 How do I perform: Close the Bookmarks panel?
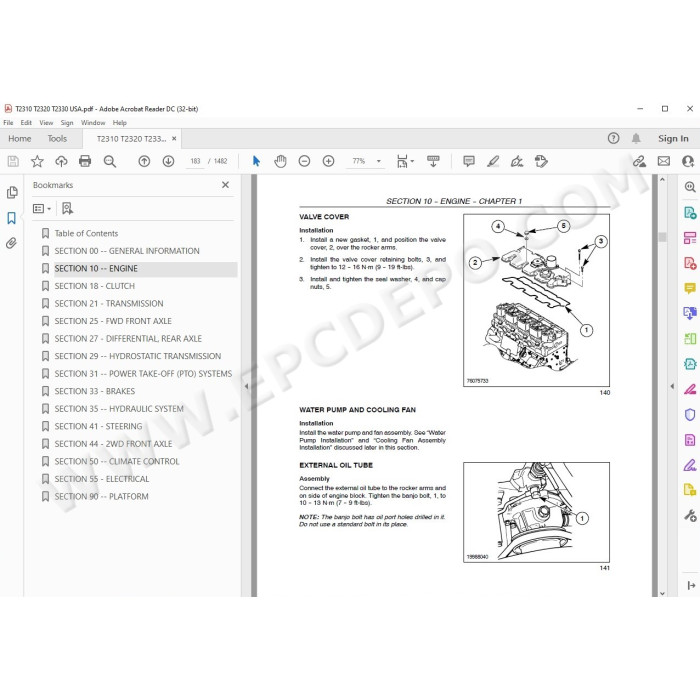click(225, 185)
